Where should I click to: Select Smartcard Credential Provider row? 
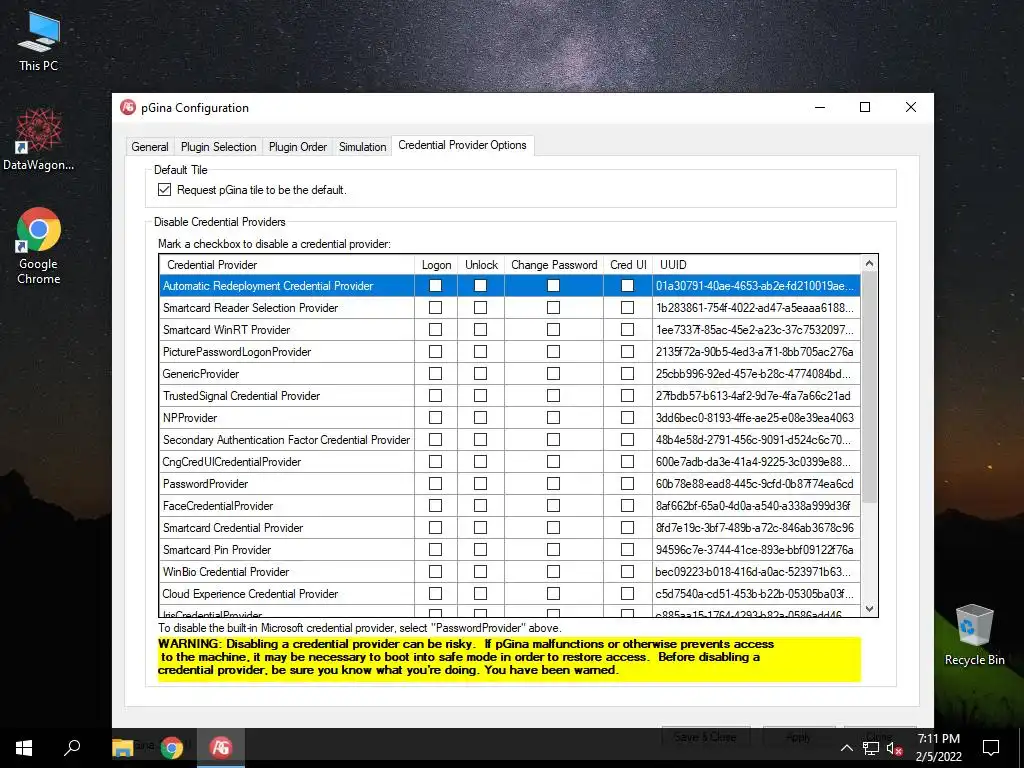coord(510,528)
